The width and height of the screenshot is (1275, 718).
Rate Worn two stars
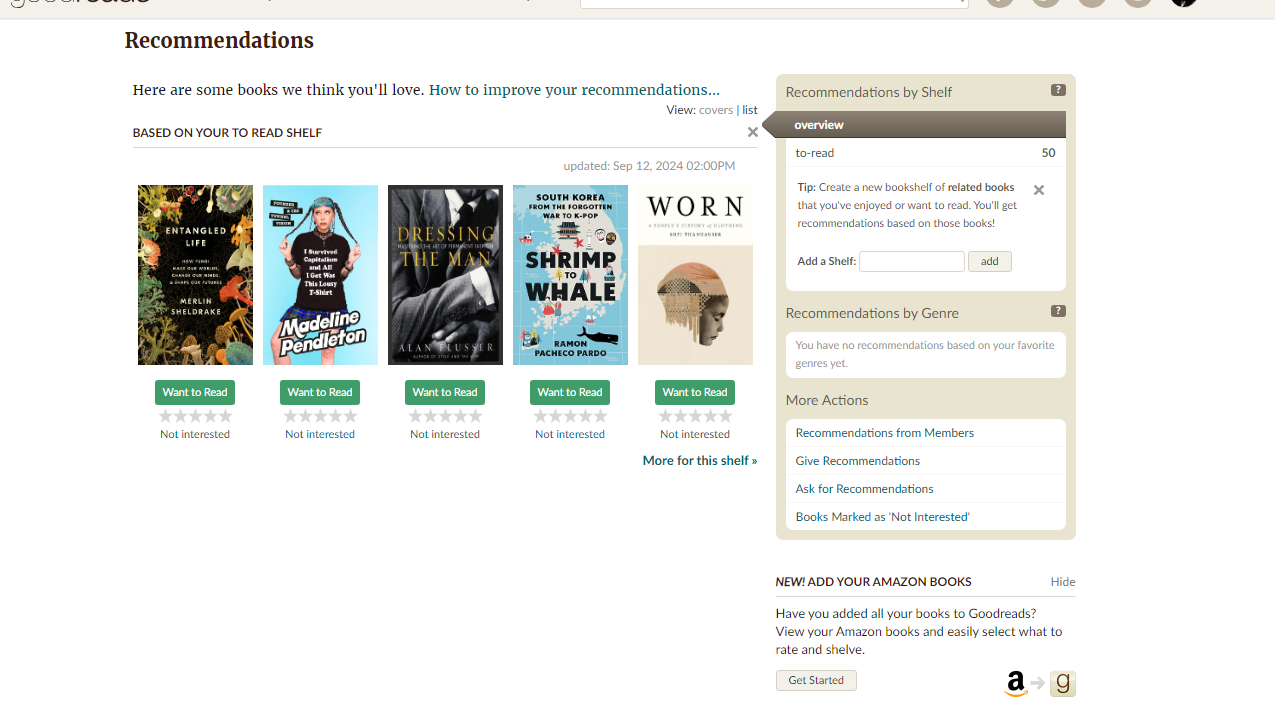pos(680,416)
